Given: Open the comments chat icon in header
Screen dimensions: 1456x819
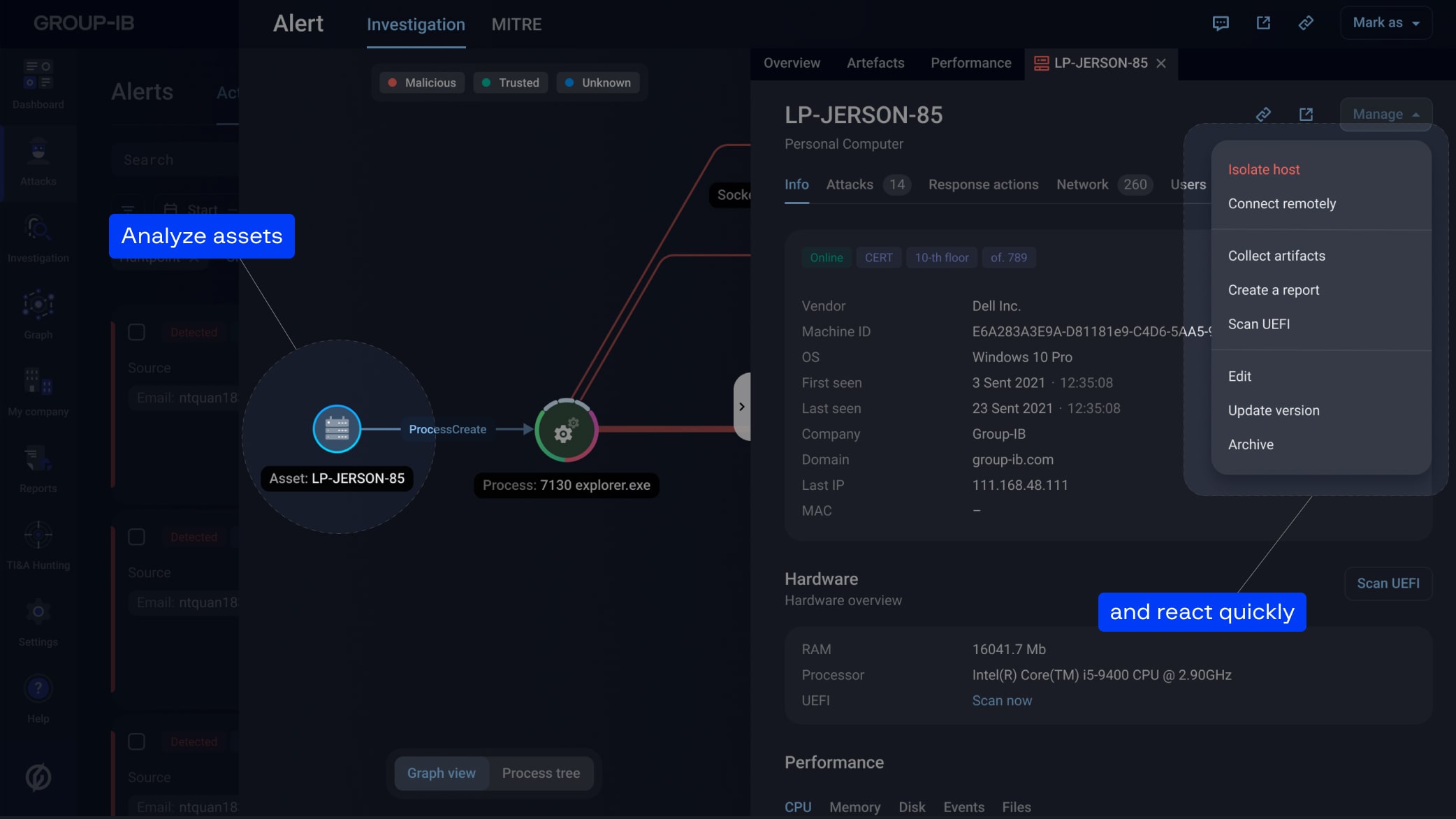Looking at the screenshot, I should tap(1221, 23).
